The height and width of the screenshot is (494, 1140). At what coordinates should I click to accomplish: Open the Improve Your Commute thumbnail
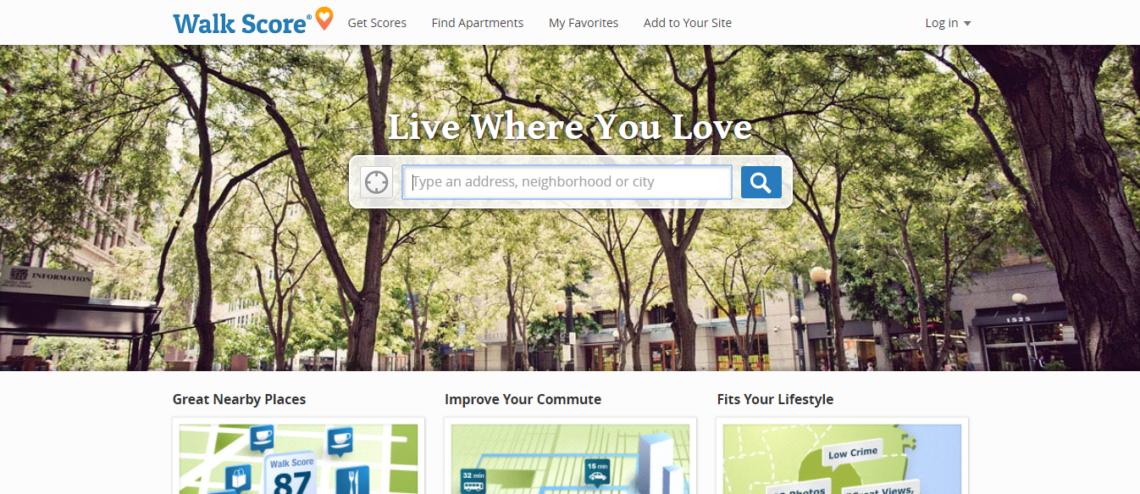click(570, 456)
